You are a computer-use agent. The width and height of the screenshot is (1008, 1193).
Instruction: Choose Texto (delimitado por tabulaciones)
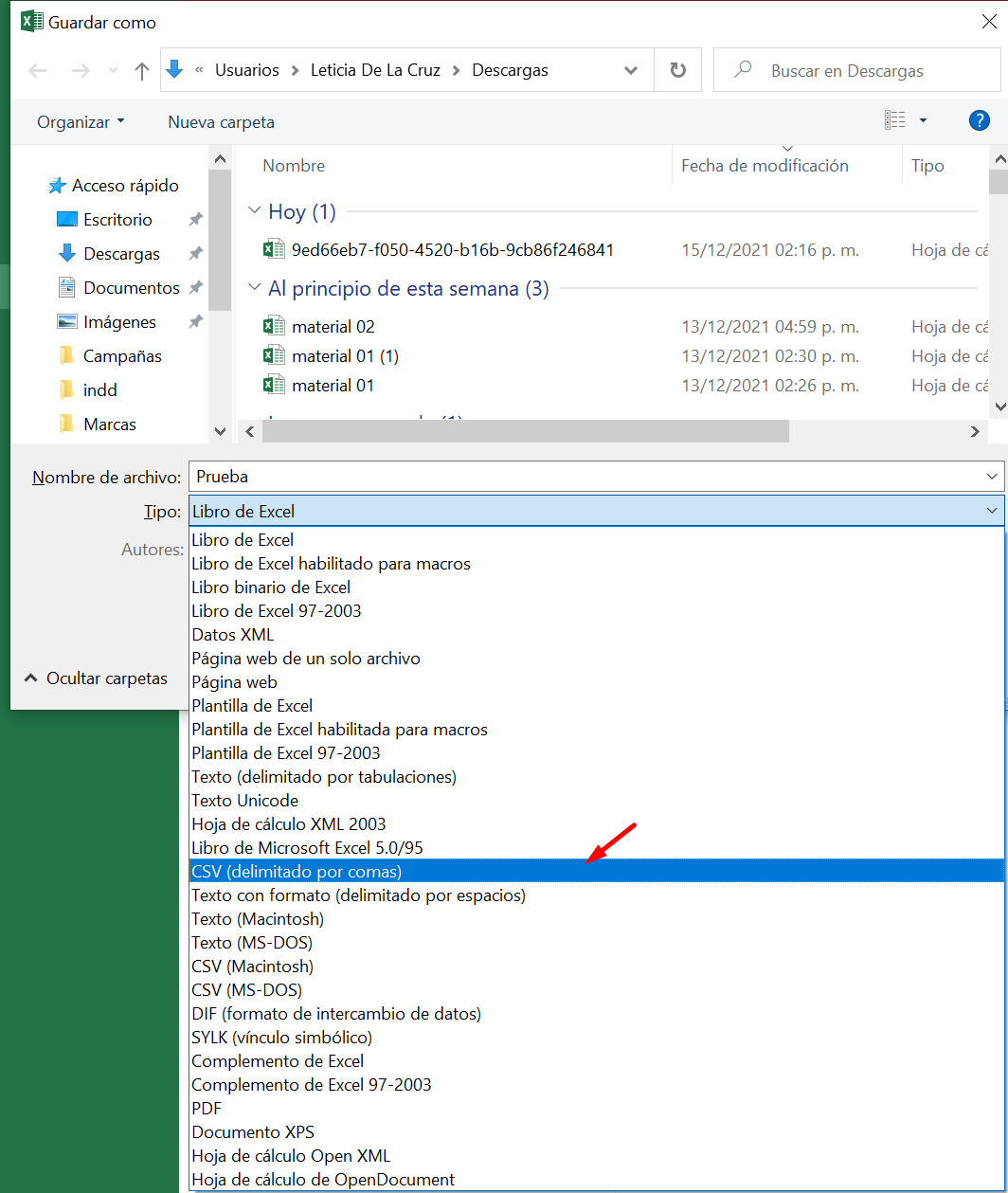597,777
